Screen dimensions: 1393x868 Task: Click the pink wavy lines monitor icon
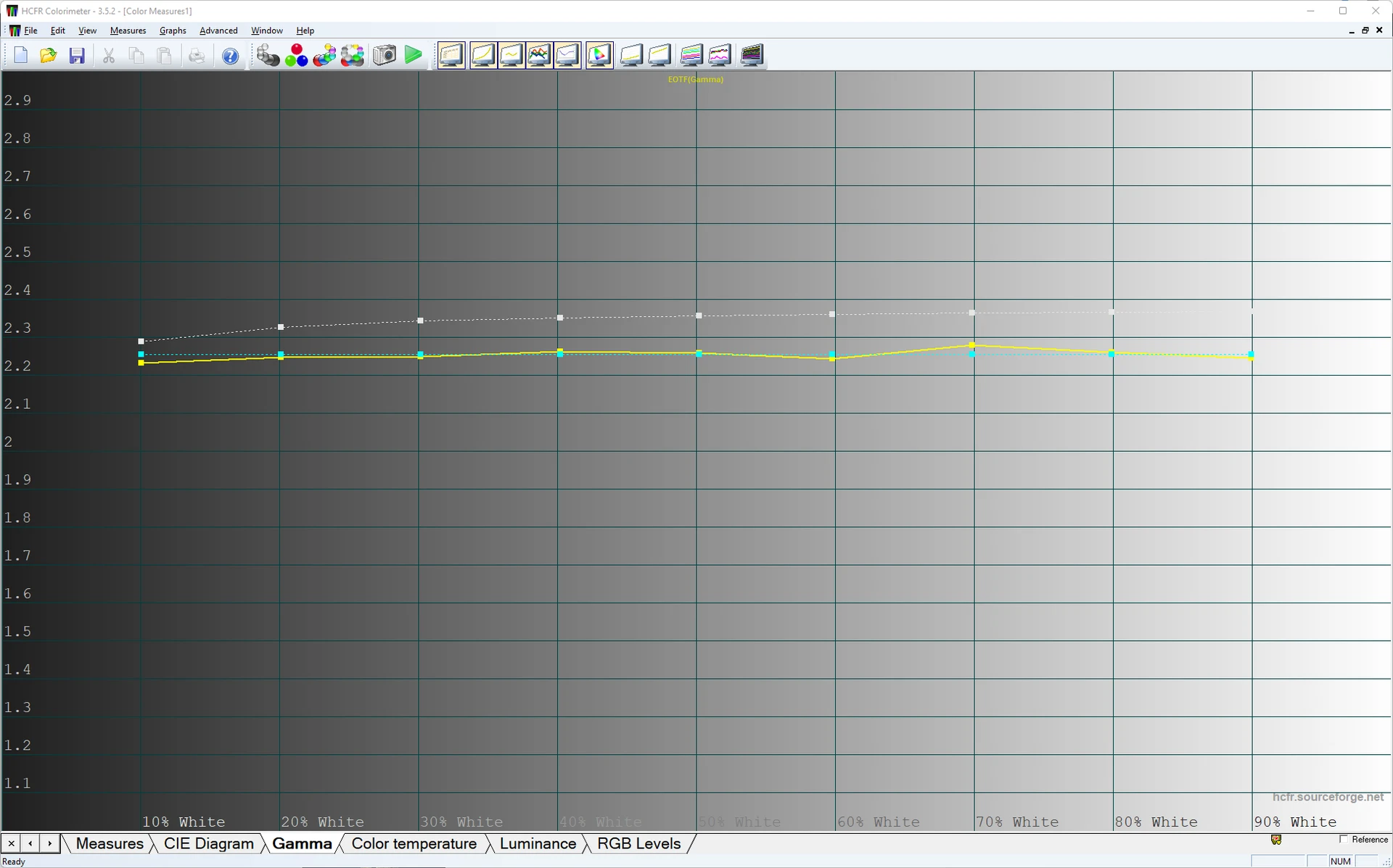coord(720,55)
